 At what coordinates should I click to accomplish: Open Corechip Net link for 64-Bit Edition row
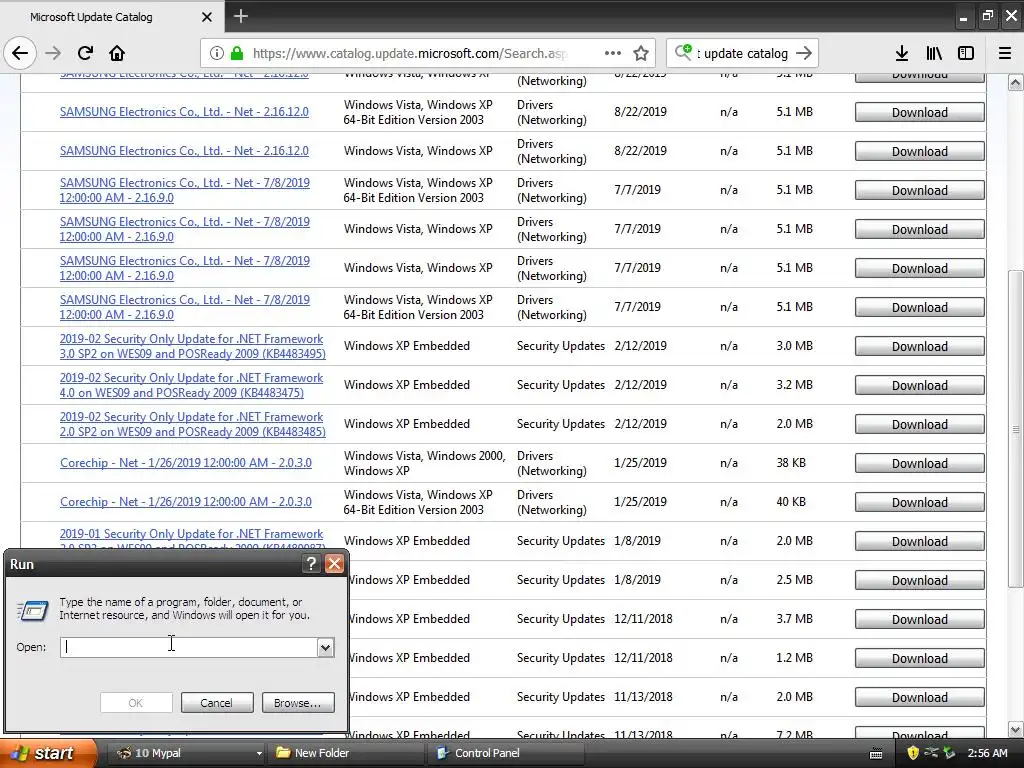click(x=185, y=502)
